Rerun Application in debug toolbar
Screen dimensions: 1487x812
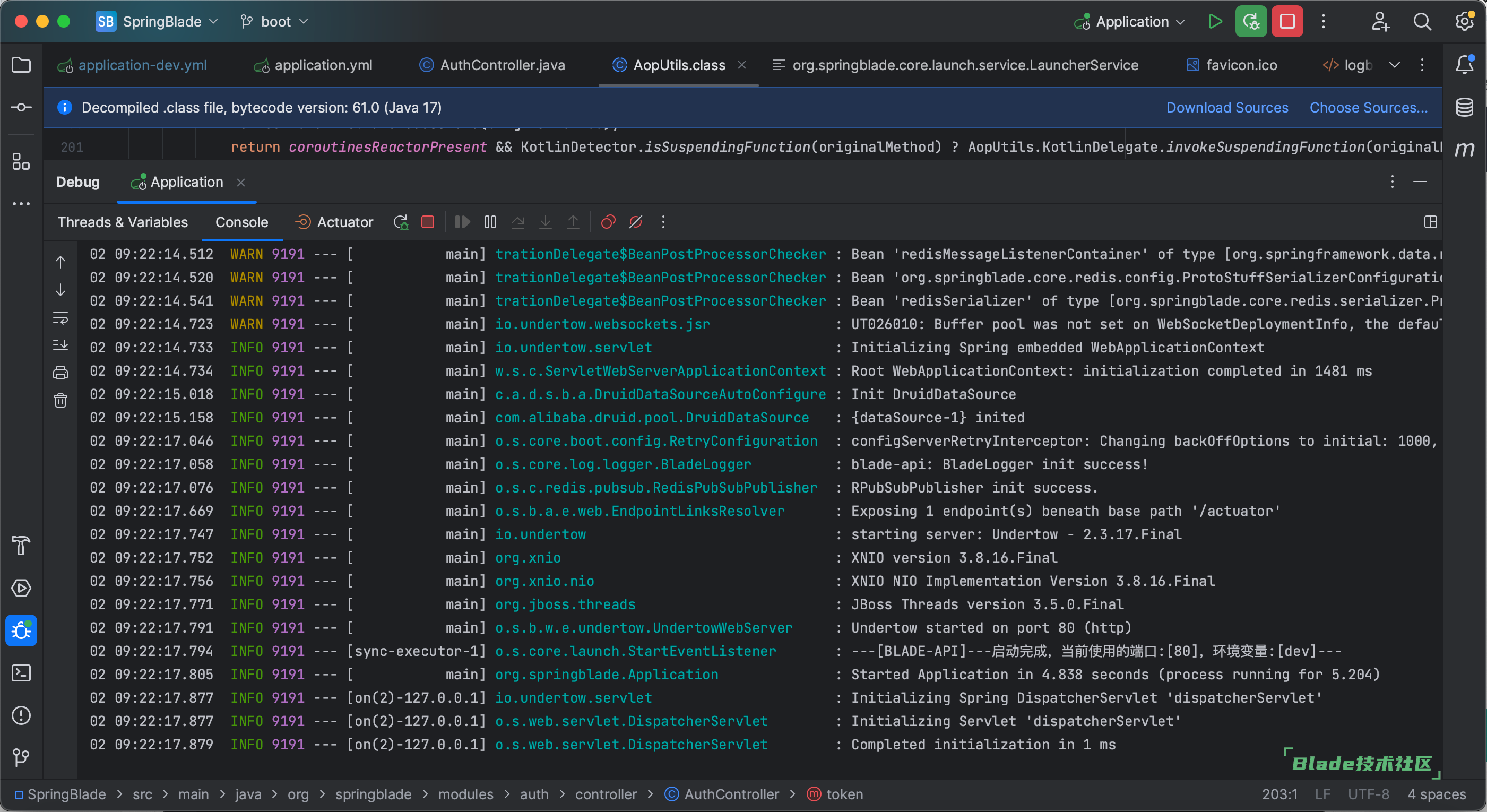click(x=401, y=222)
